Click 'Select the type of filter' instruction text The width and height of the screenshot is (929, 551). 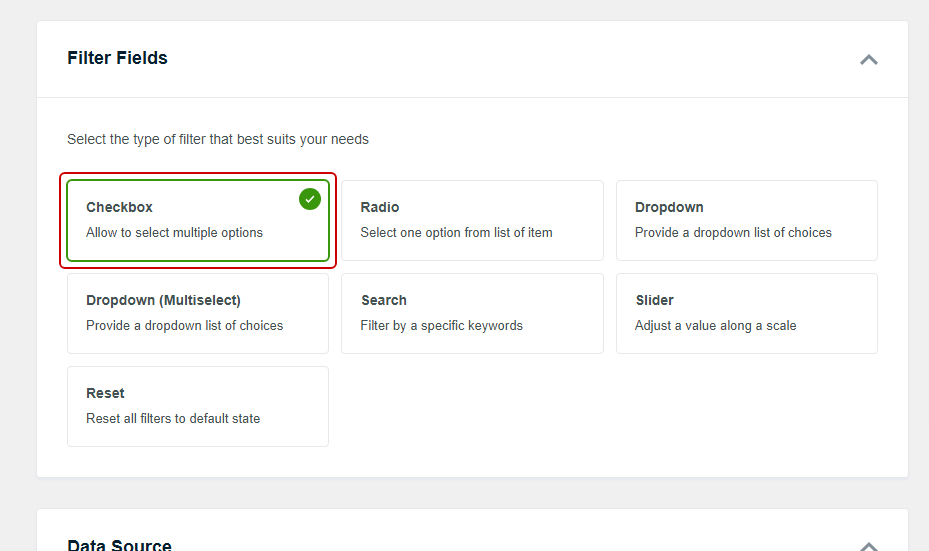click(217, 139)
